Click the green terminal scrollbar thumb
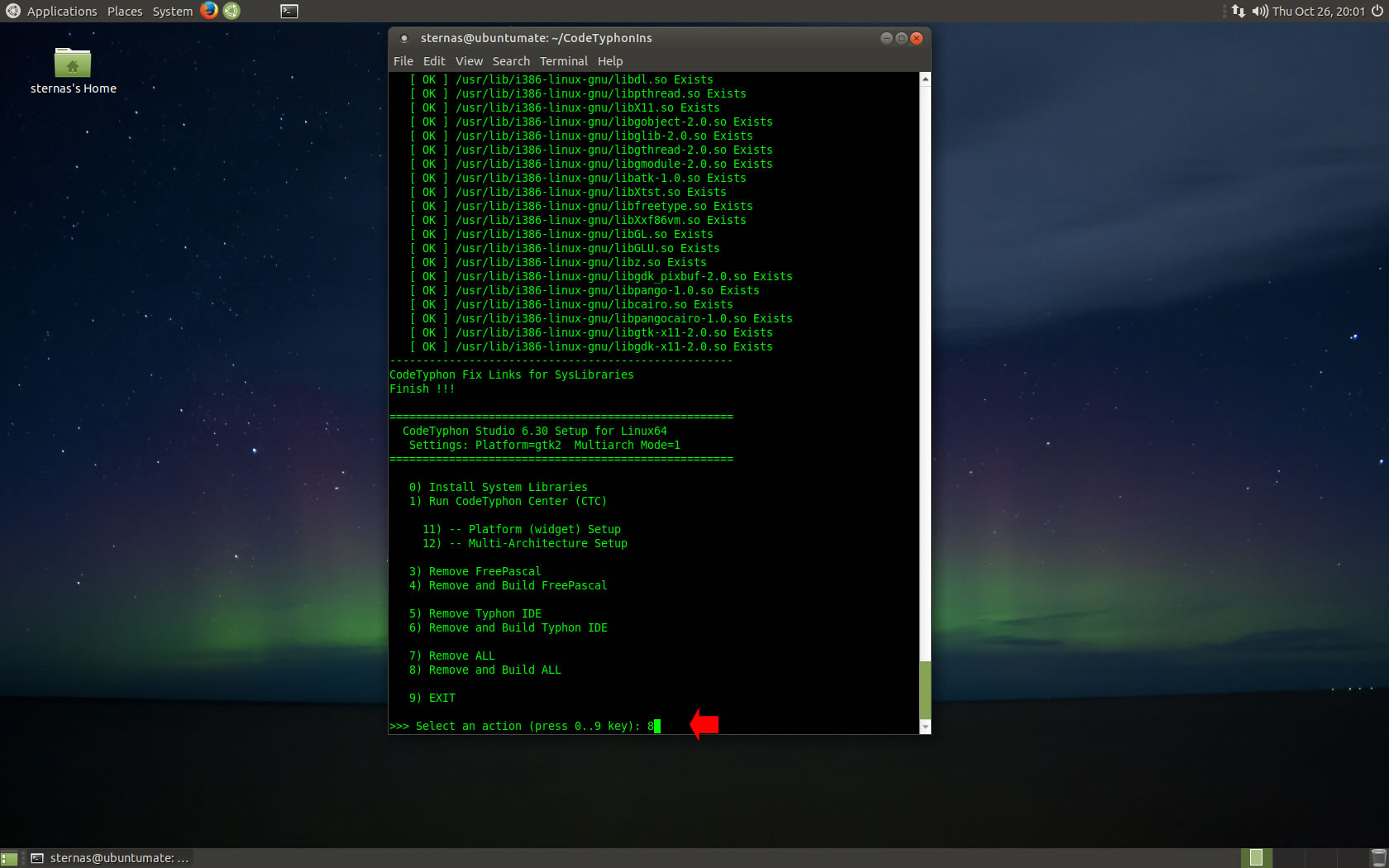The width and height of the screenshot is (1389, 868). pyautogui.click(x=925, y=690)
